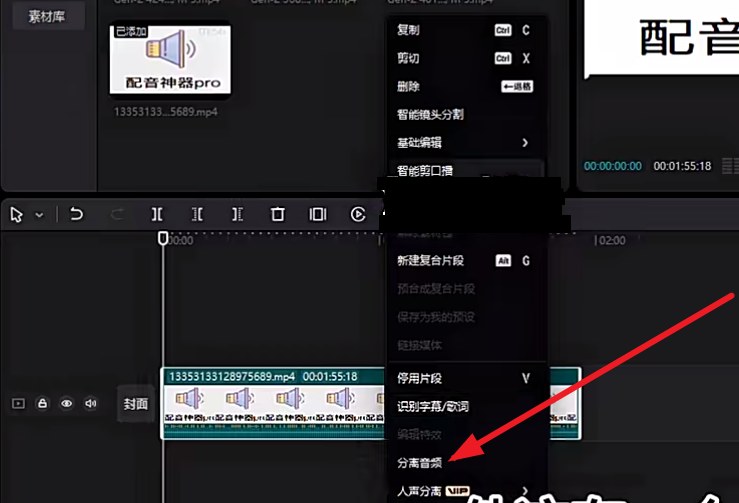Choose 新建复合片段 in the context menu
The image size is (739, 503).
click(x=465, y=261)
